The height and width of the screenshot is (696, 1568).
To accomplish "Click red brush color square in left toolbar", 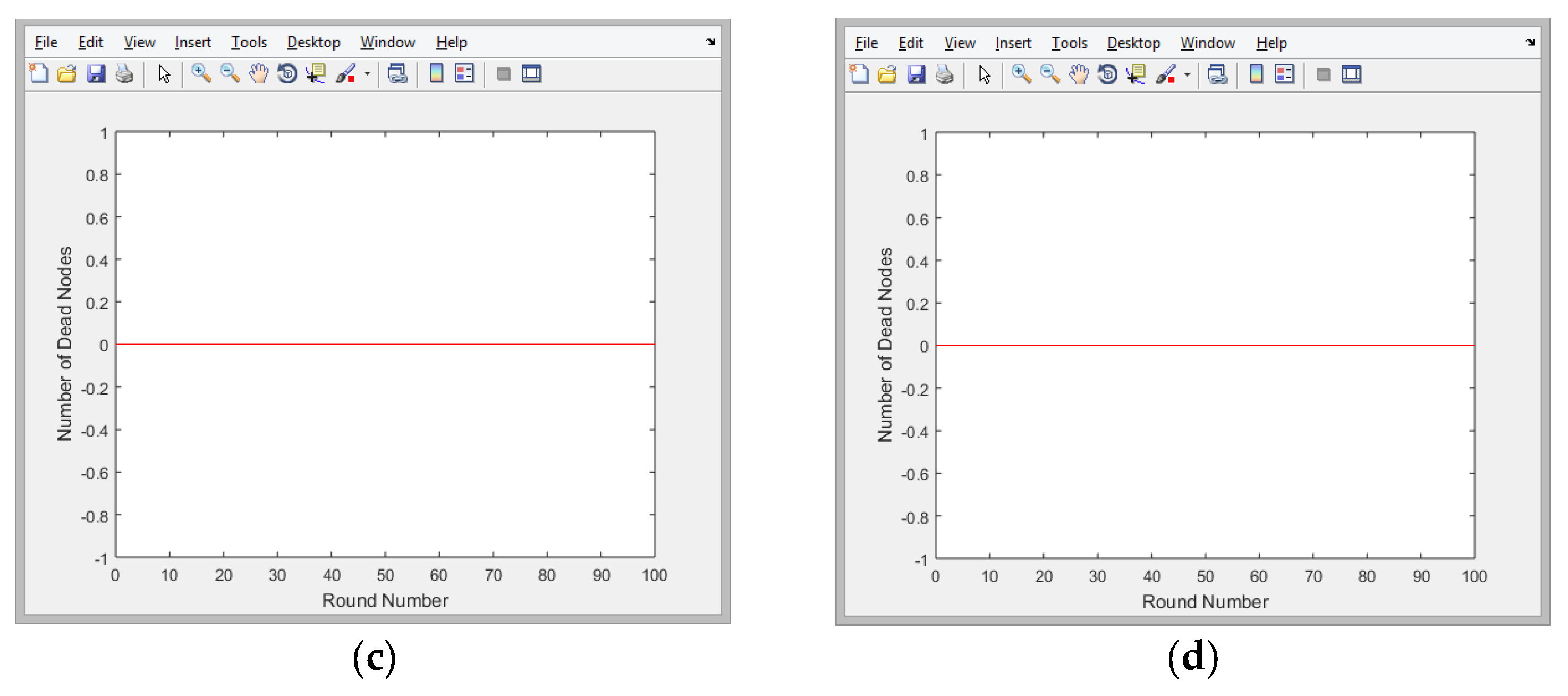I will click(x=351, y=79).
